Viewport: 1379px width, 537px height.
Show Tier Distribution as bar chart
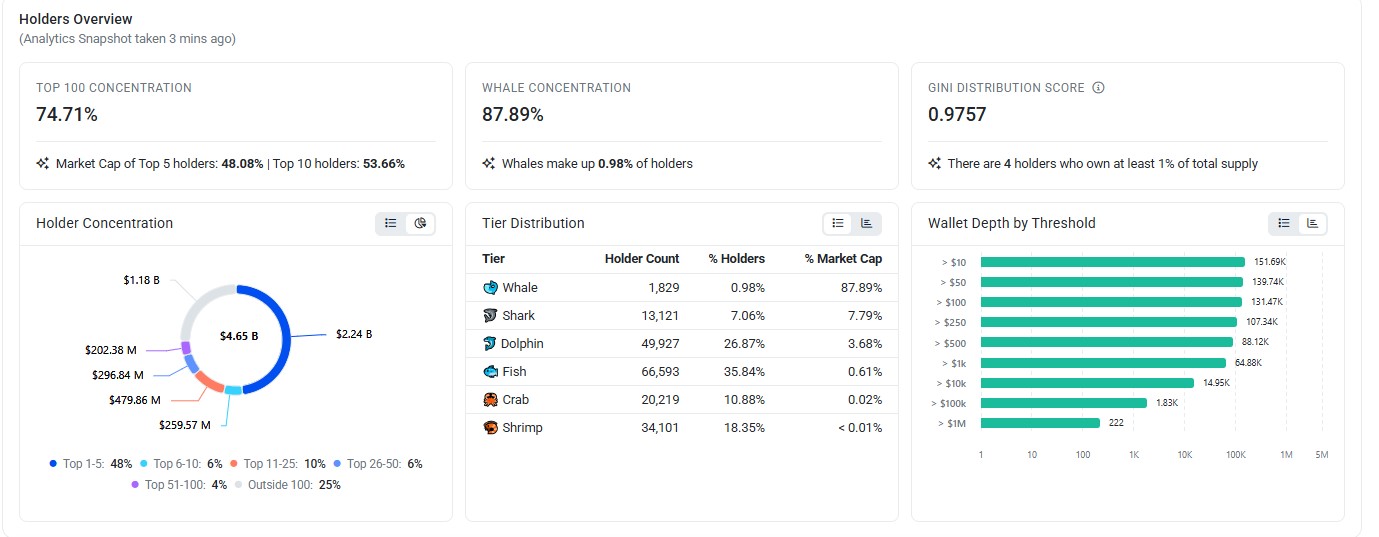[x=866, y=223]
